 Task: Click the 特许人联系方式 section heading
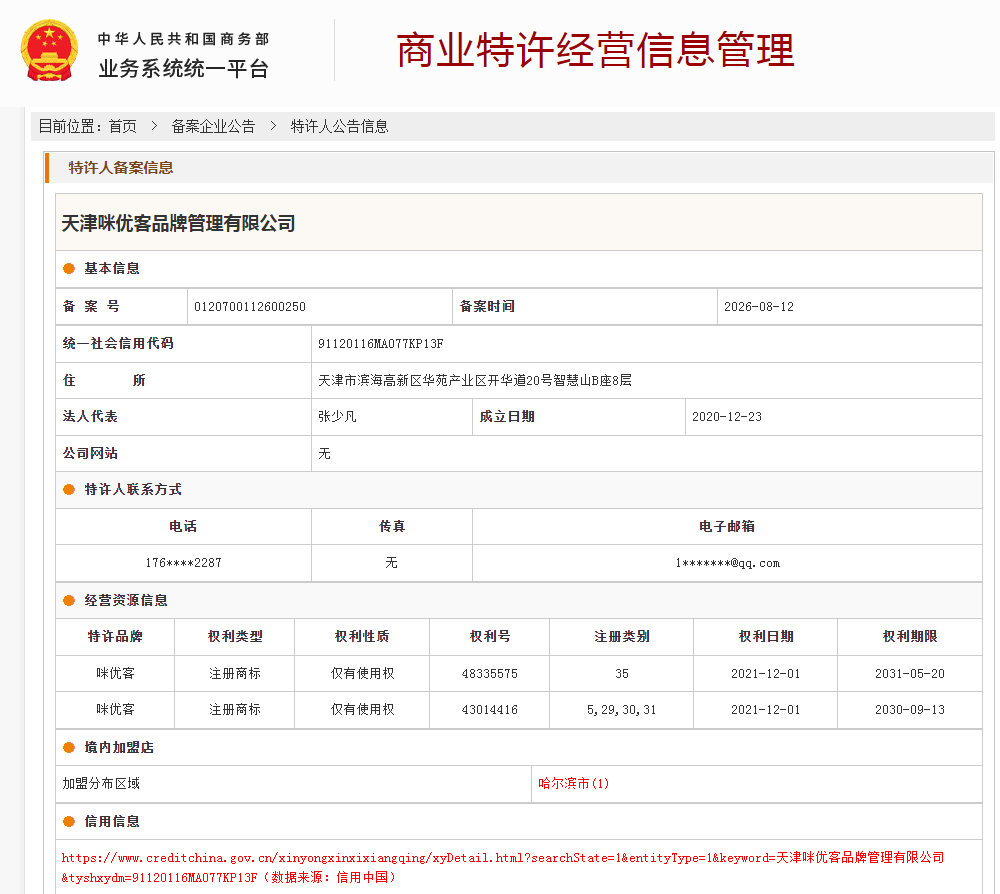tap(133, 489)
